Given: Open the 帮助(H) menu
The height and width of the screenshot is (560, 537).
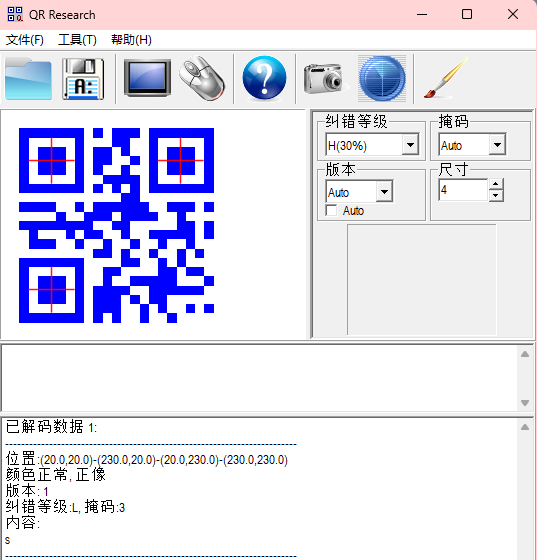Looking at the screenshot, I should click(x=131, y=40).
